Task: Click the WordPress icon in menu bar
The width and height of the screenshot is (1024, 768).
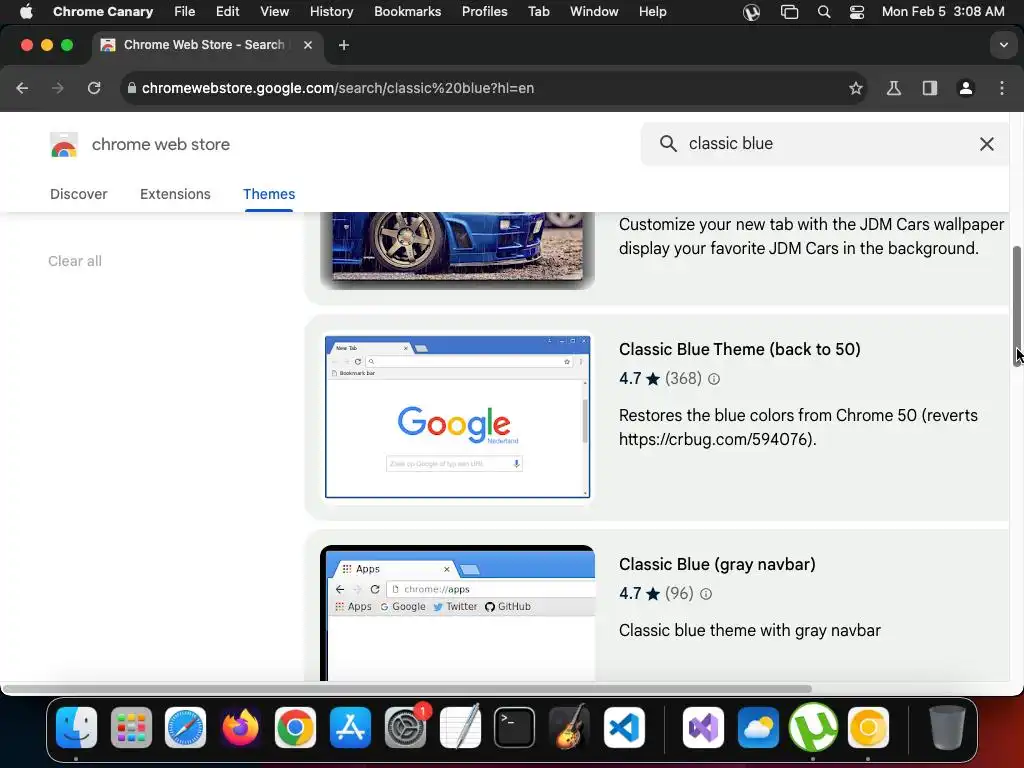Action: [x=751, y=12]
